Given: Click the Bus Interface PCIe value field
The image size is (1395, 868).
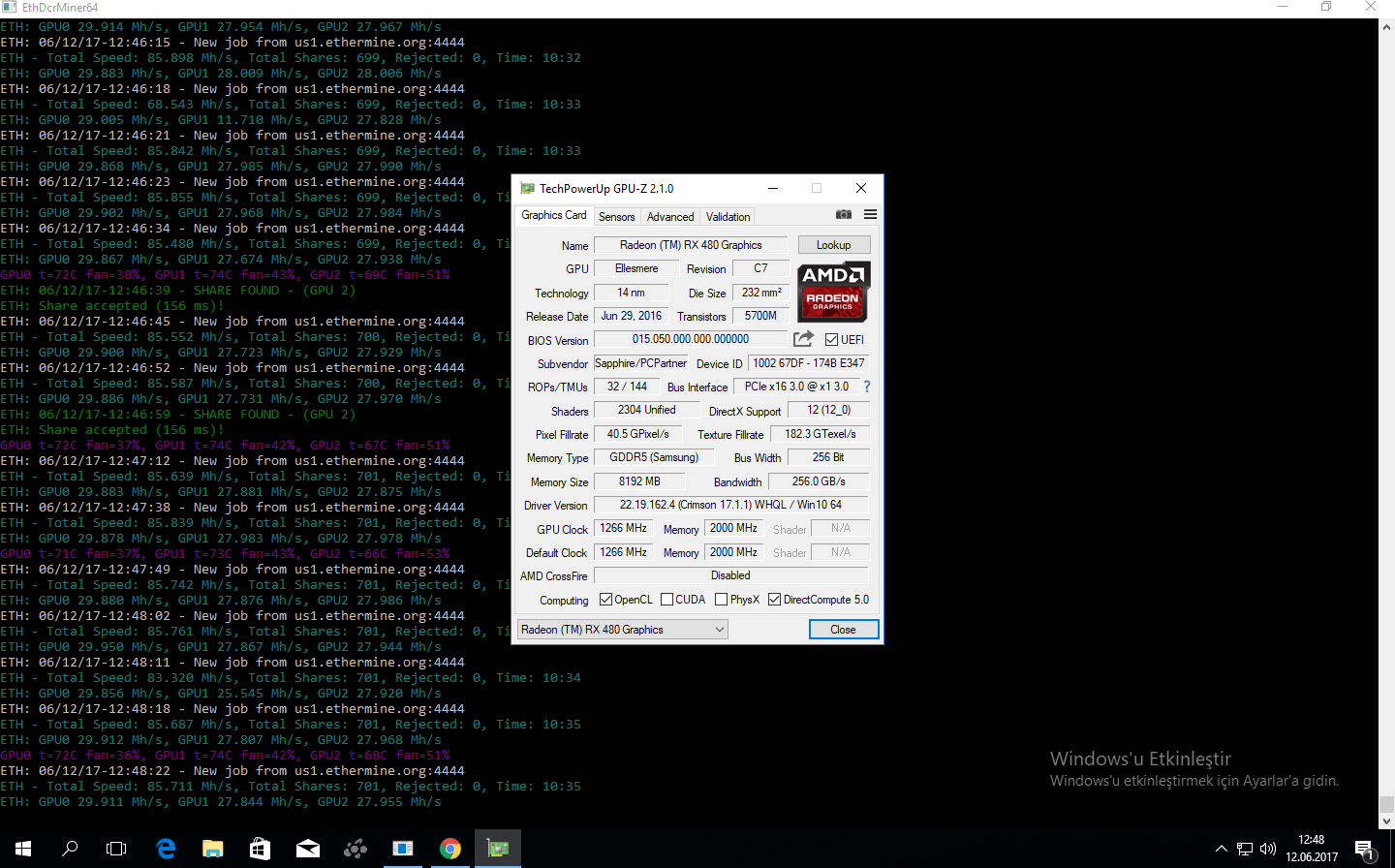Looking at the screenshot, I should click(796, 387).
